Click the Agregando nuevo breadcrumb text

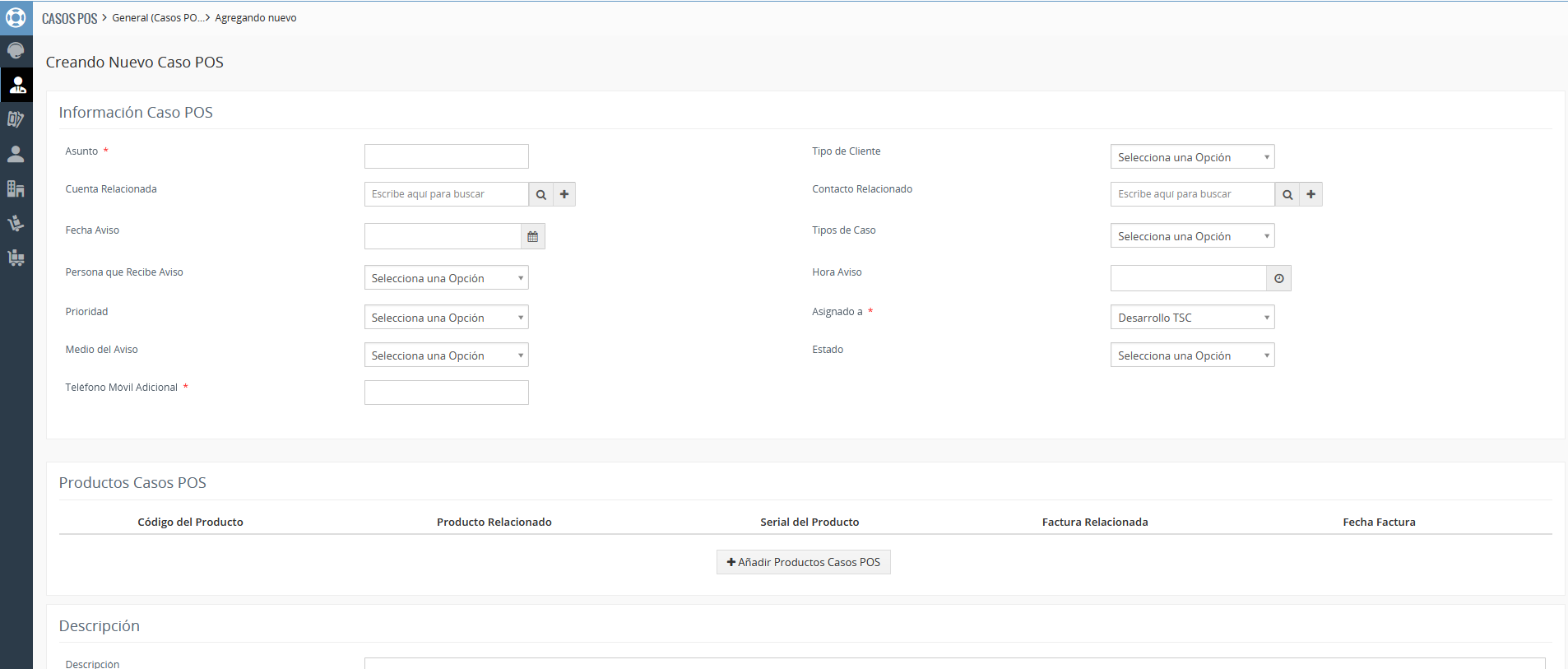point(255,18)
